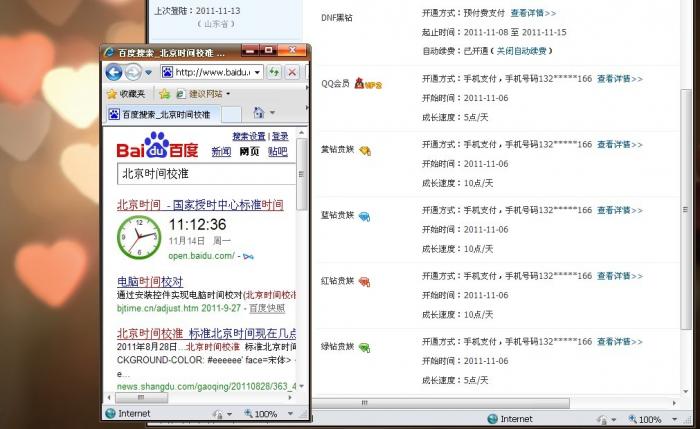The width and height of the screenshot is (700, 429).
Task: Open 查看详情>> for DNF黑钻 in background window
Action: click(x=533, y=13)
